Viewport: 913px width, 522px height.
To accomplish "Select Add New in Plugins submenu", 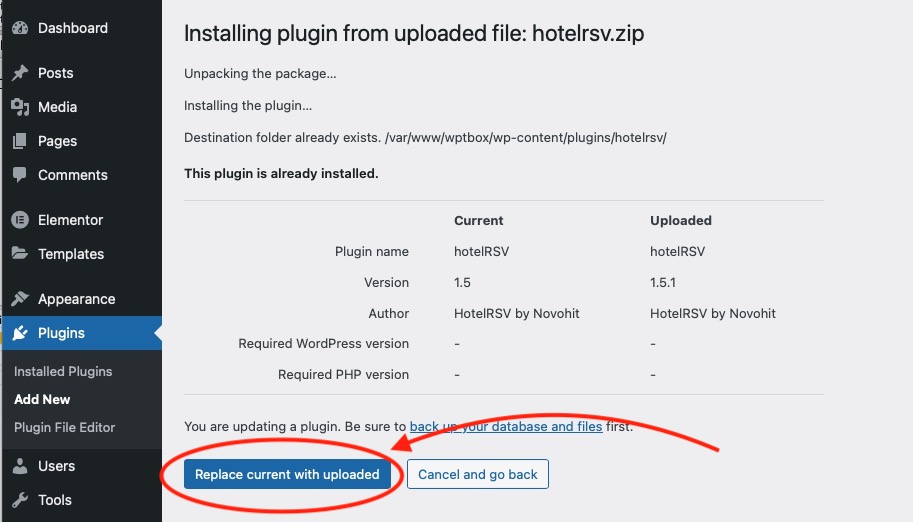I will point(42,399).
